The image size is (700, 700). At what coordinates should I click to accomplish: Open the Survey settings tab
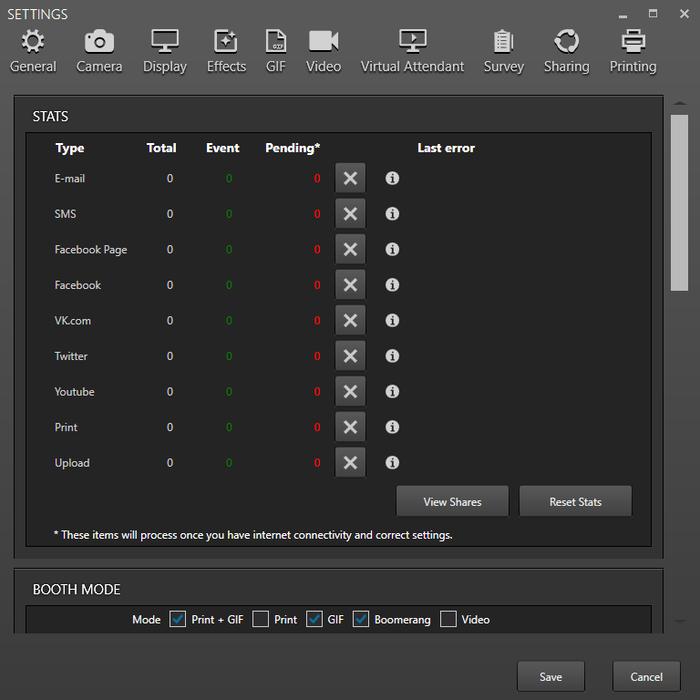click(503, 51)
